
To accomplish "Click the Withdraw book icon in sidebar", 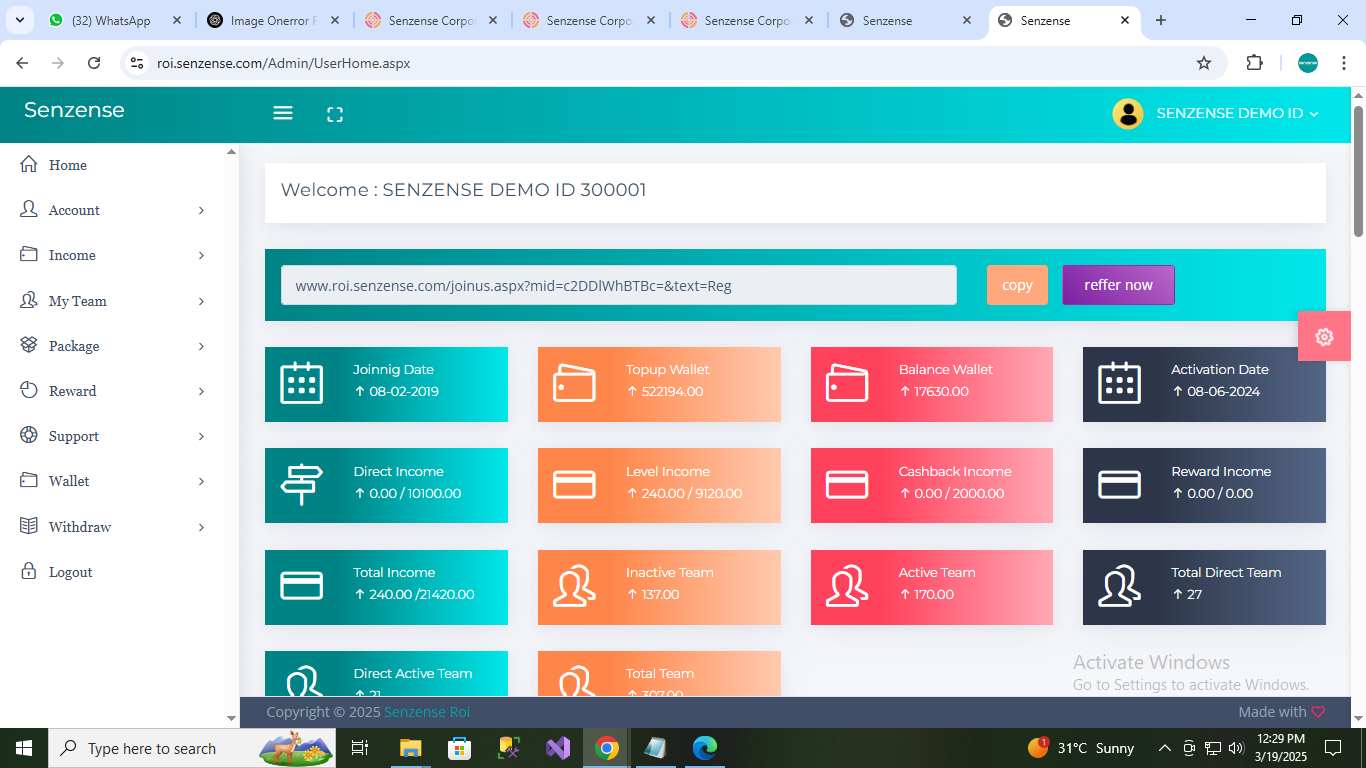I will click(x=29, y=526).
